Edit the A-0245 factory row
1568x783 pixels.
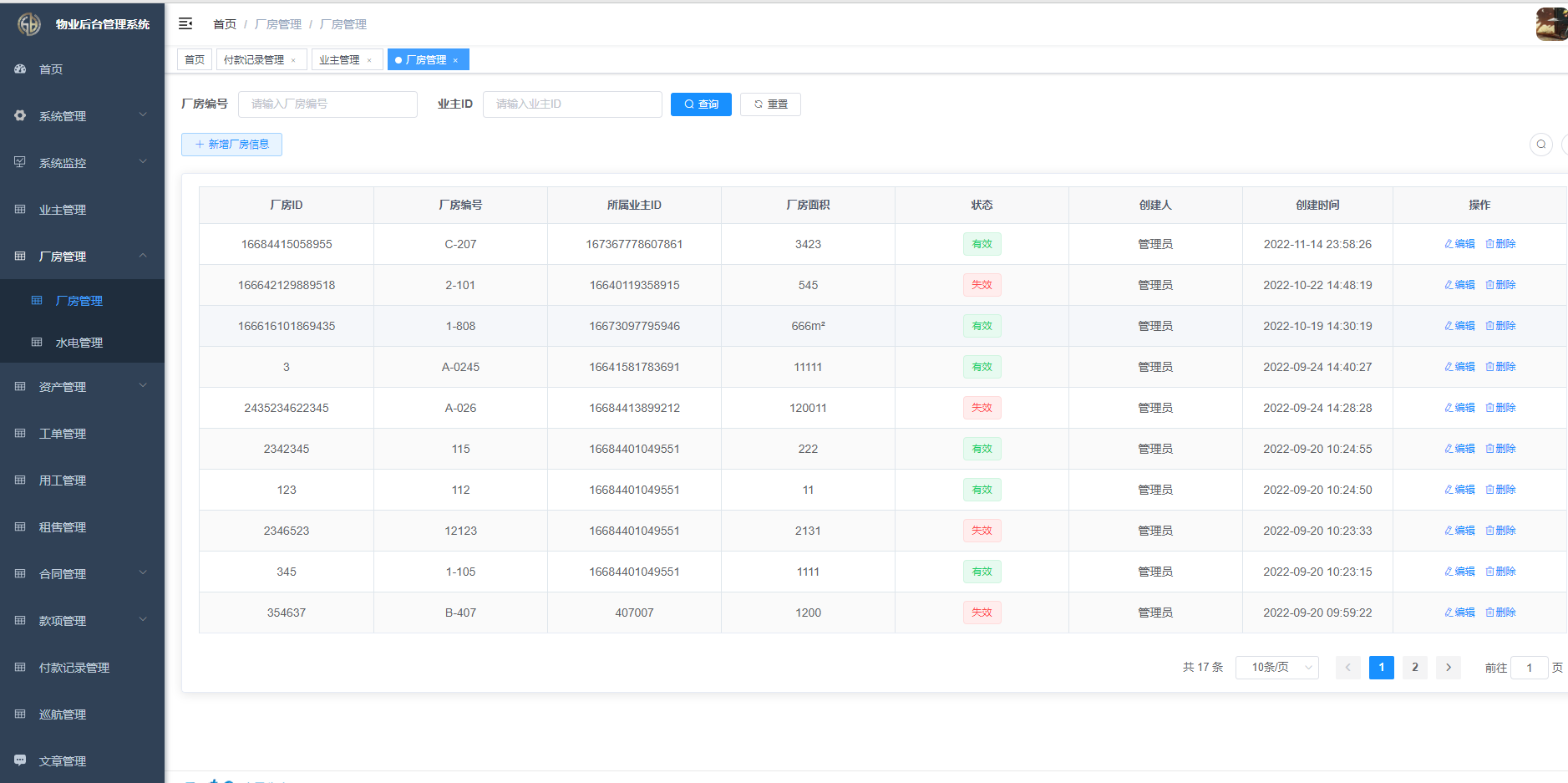click(x=1459, y=367)
